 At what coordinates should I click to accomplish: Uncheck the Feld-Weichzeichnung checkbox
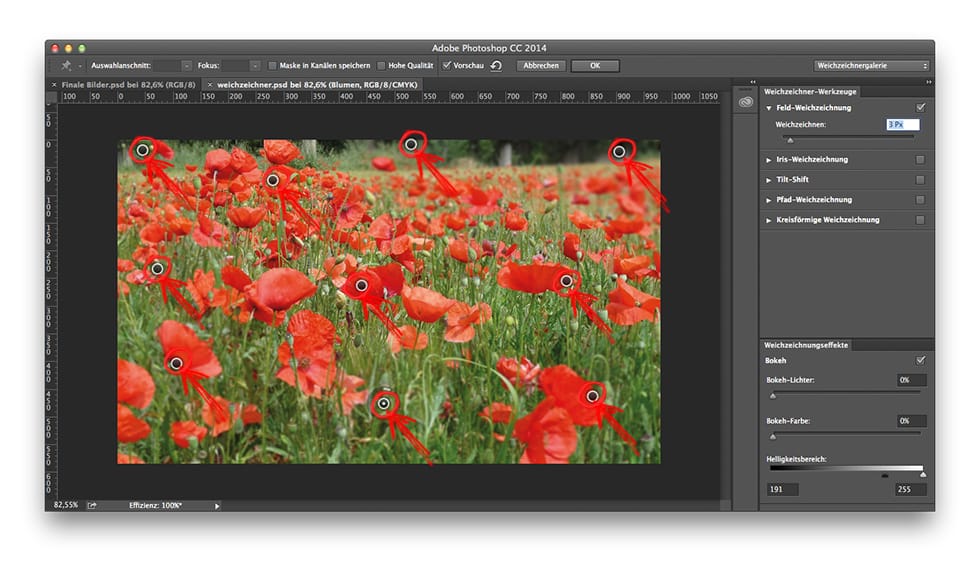point(920,108)
